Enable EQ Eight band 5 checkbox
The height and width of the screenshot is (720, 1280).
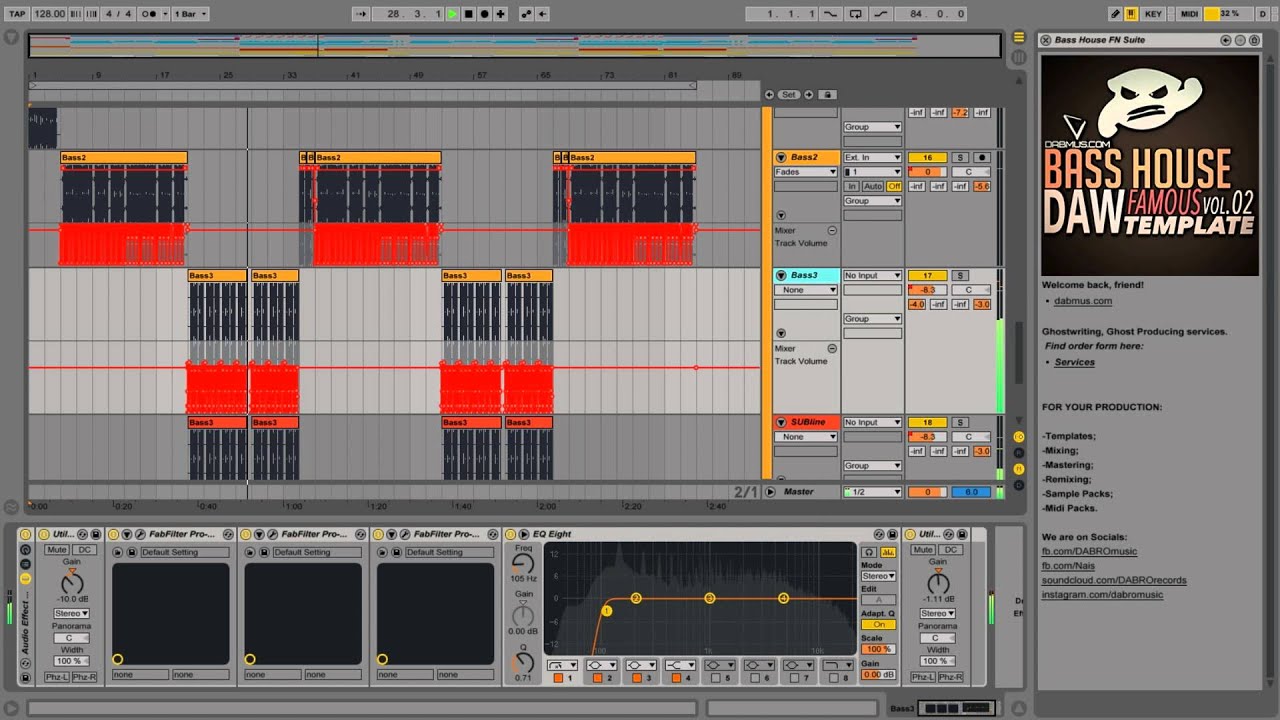[x=716, y=678]
